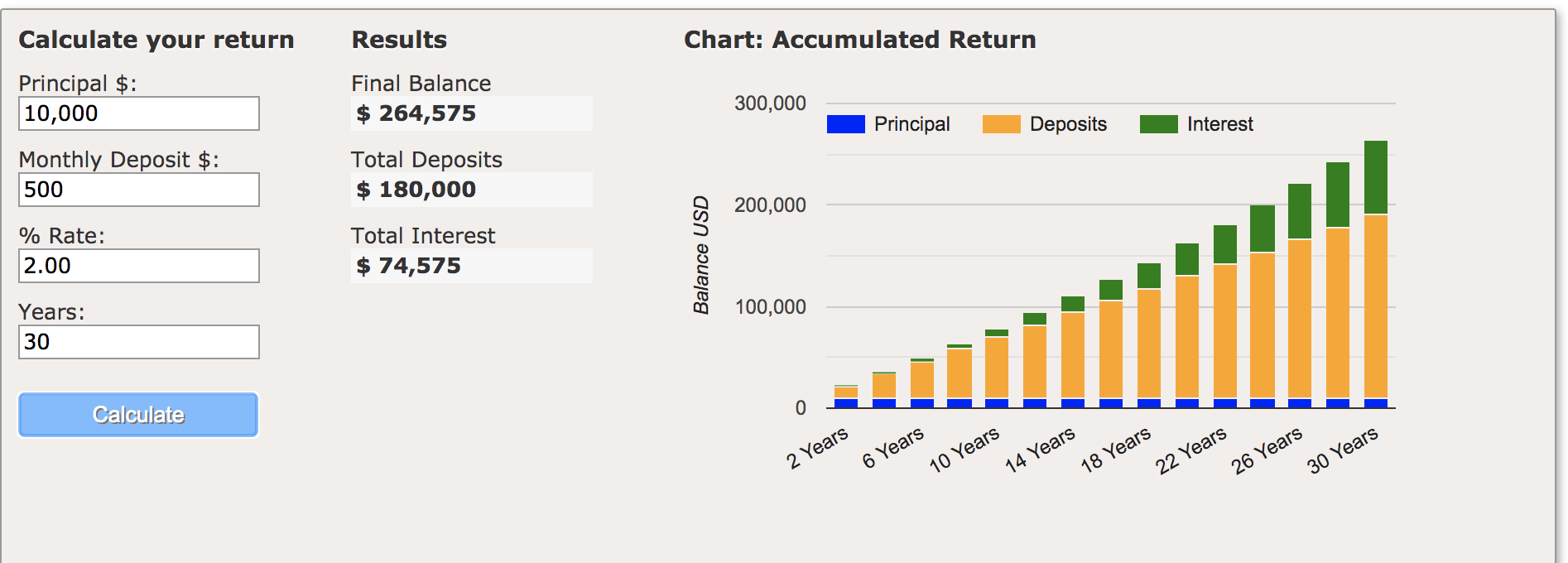
Task: Click the Deposits legend label
Action: (1068, 124)
